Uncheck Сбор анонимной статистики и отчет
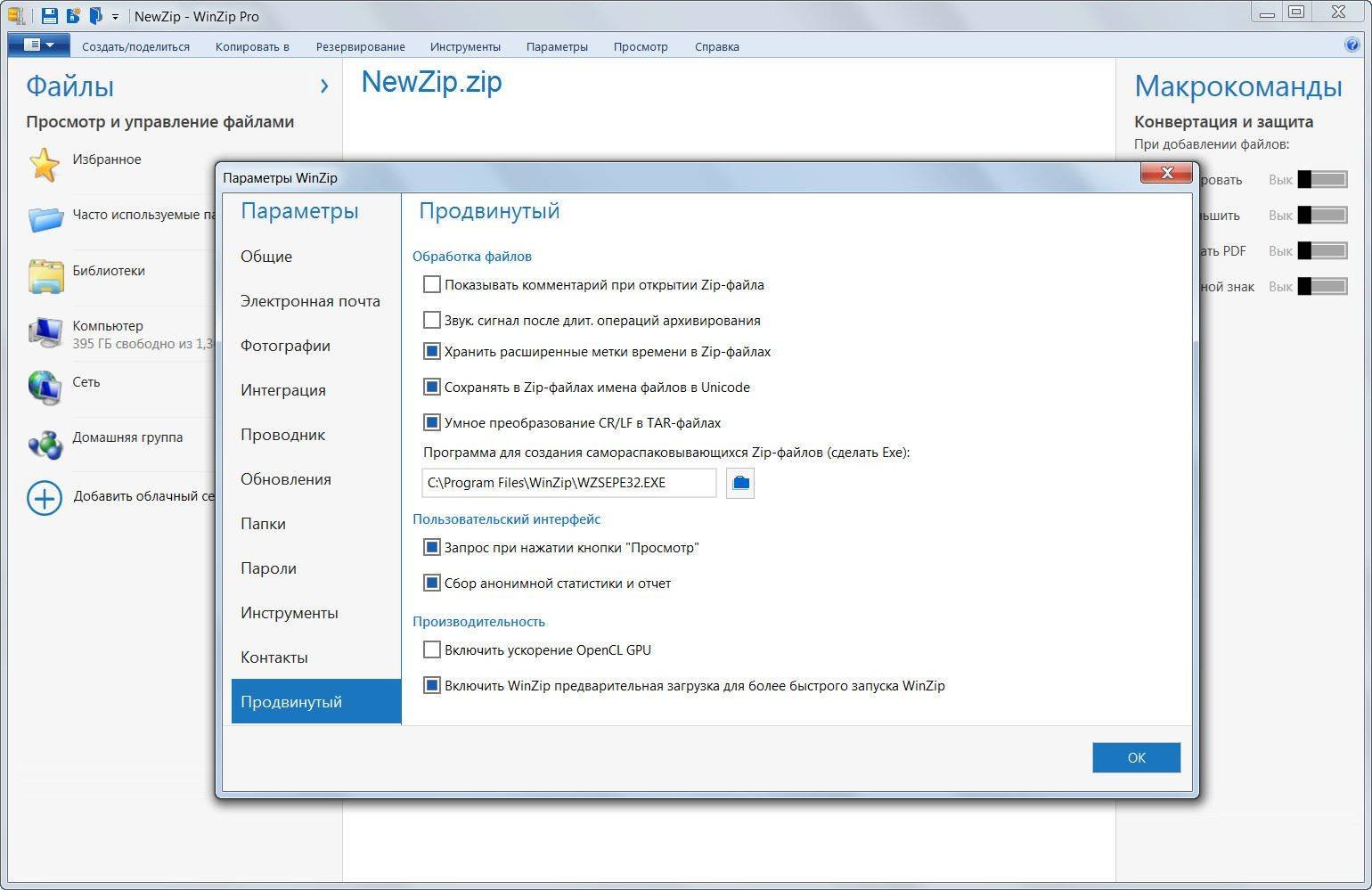 pos(432,584)
